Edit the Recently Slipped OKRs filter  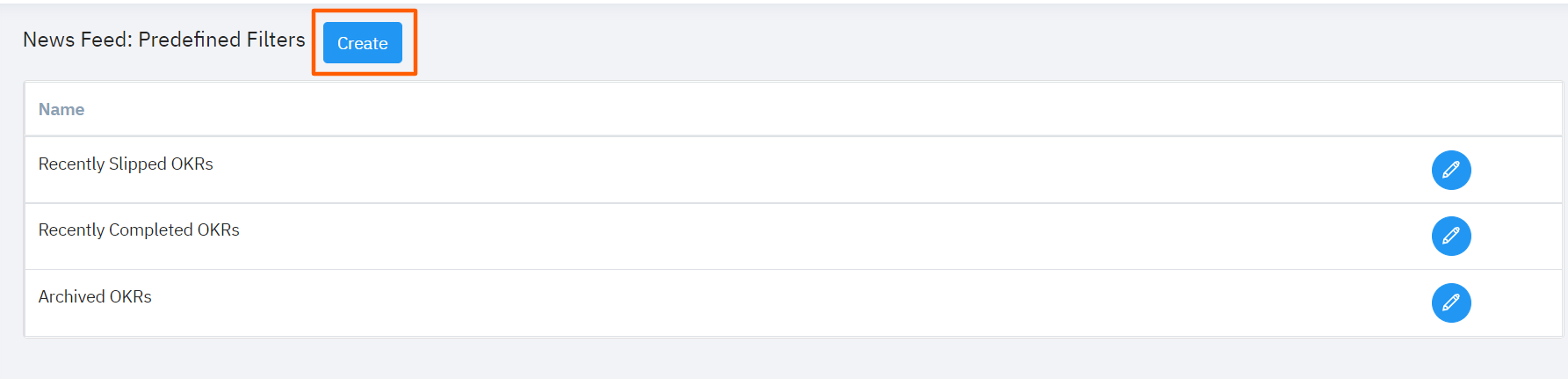tap(1450, 170)
